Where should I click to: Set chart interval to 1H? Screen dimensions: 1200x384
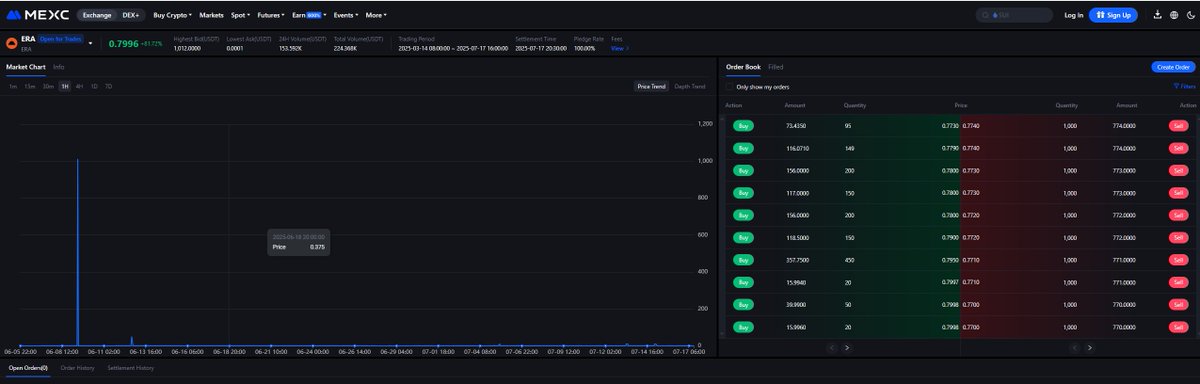coord(65,87)
